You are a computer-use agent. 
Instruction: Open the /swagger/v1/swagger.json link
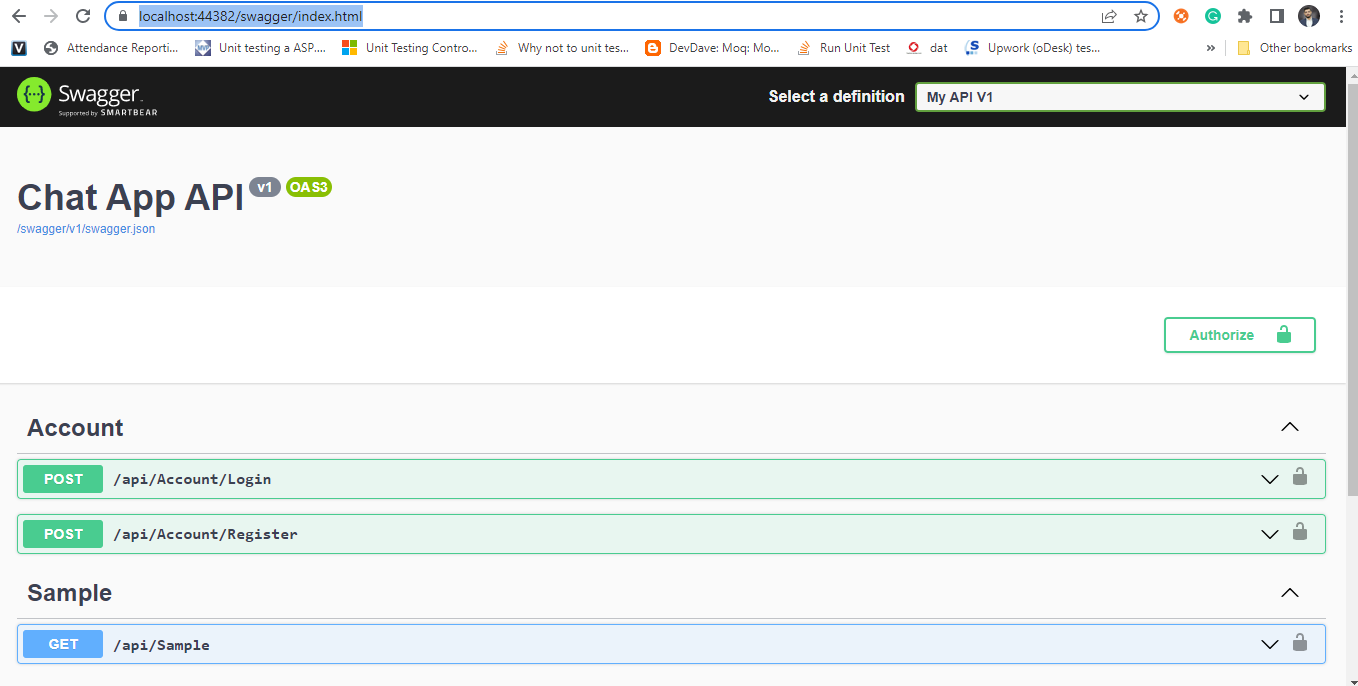(x=86, y=228)
